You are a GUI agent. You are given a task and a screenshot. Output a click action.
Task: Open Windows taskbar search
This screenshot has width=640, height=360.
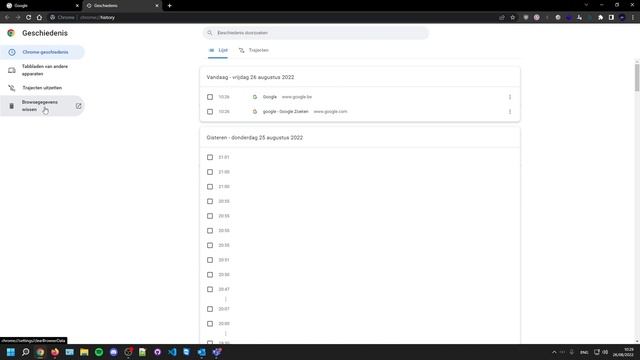coord(26,352)
